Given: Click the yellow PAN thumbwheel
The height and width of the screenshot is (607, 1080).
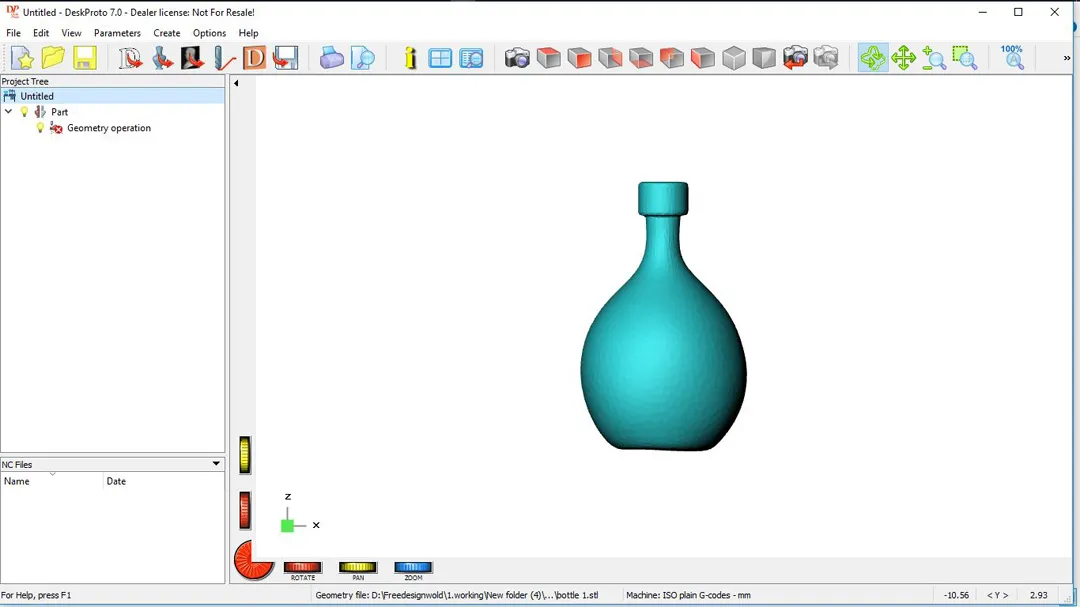Looking at the screenshot, I should [357, 567].
